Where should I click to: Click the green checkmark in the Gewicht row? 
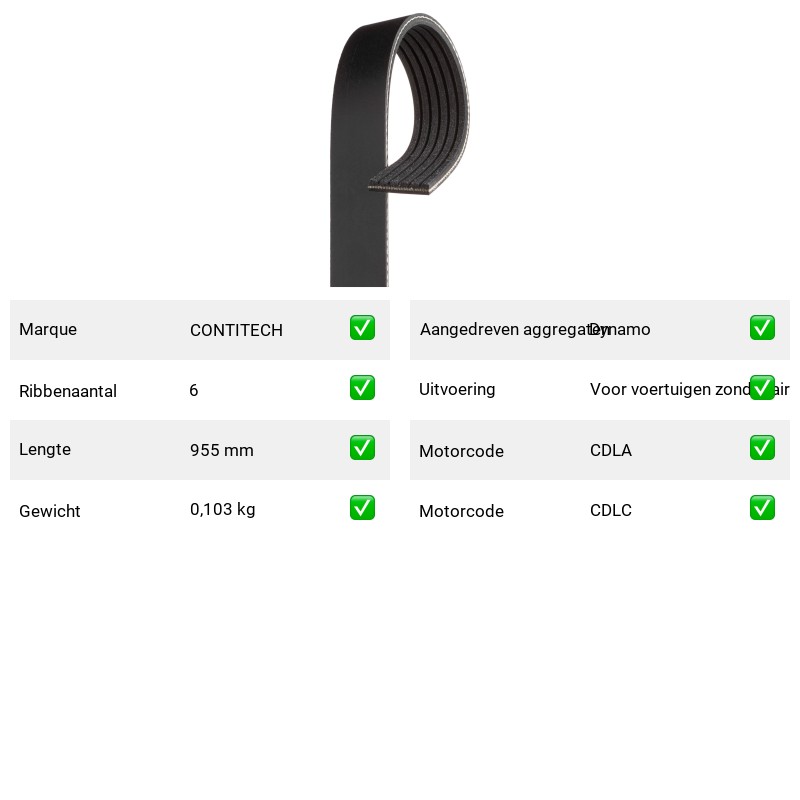pos(362,508)
